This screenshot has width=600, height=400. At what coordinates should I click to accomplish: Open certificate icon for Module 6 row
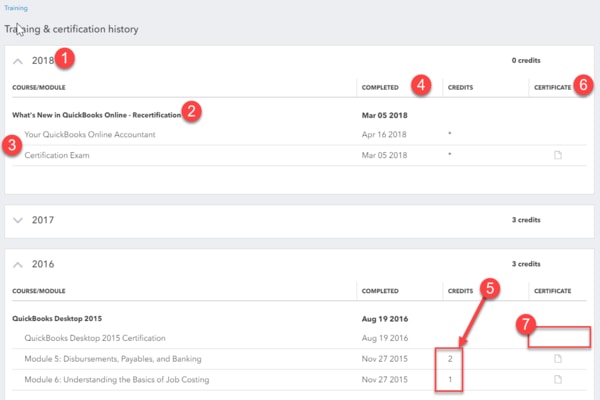coord(558,379)
